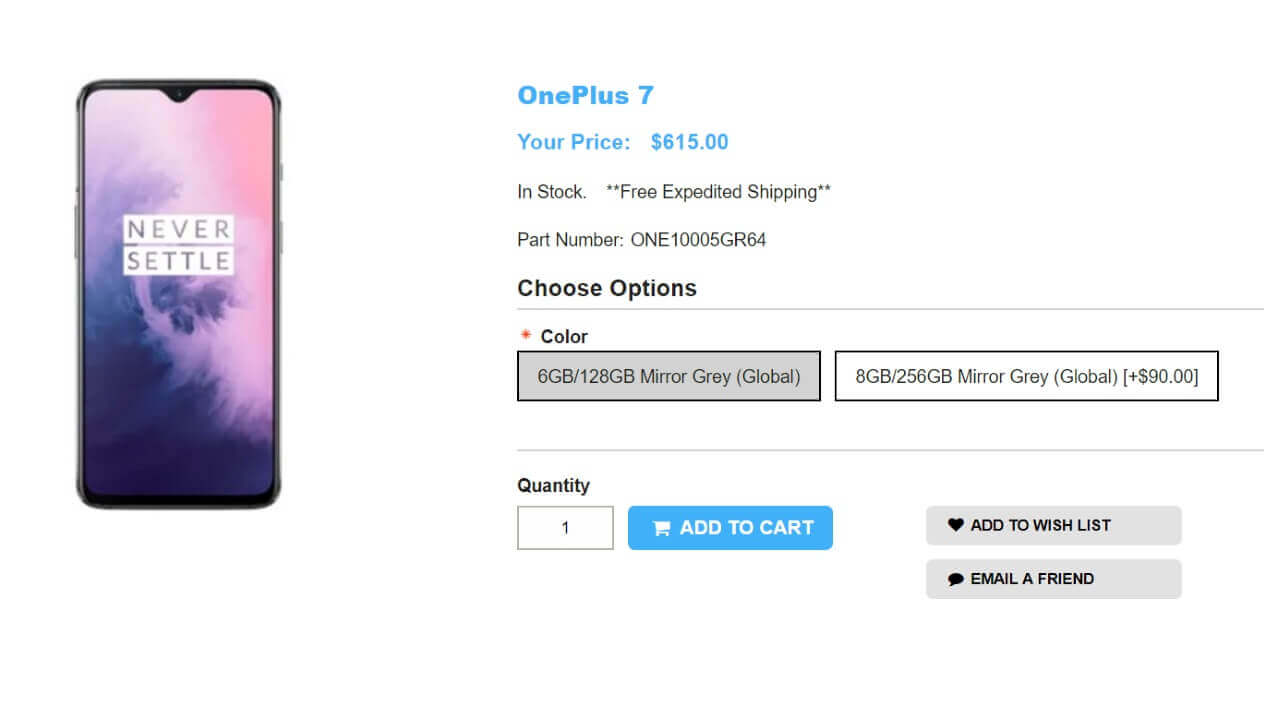This screenshot has height=720, width=1280.
Task: Click Email a Friend text
Action: pos(1032,579)
